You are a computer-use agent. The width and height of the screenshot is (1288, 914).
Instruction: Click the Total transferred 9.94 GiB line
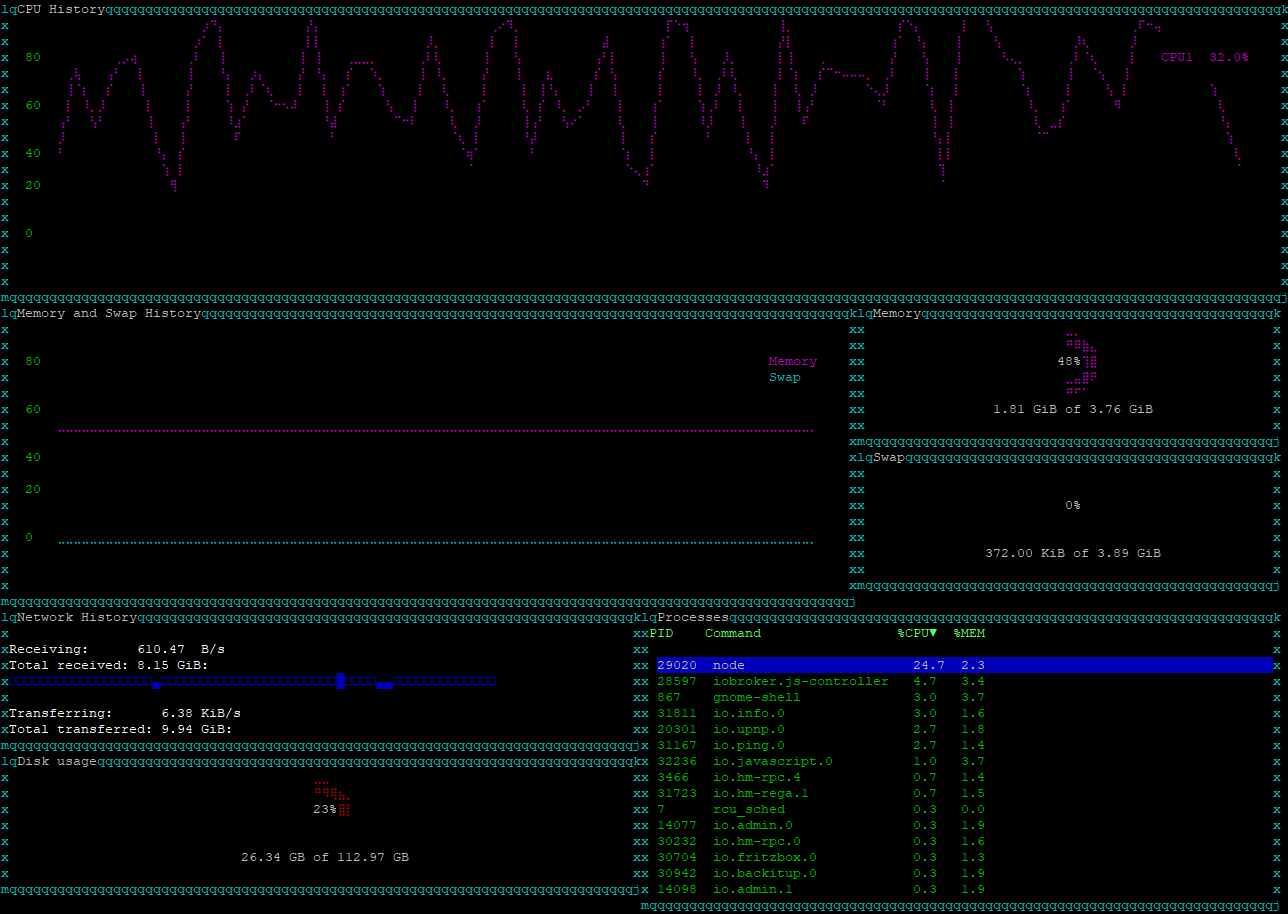click(x=121, y=729)
